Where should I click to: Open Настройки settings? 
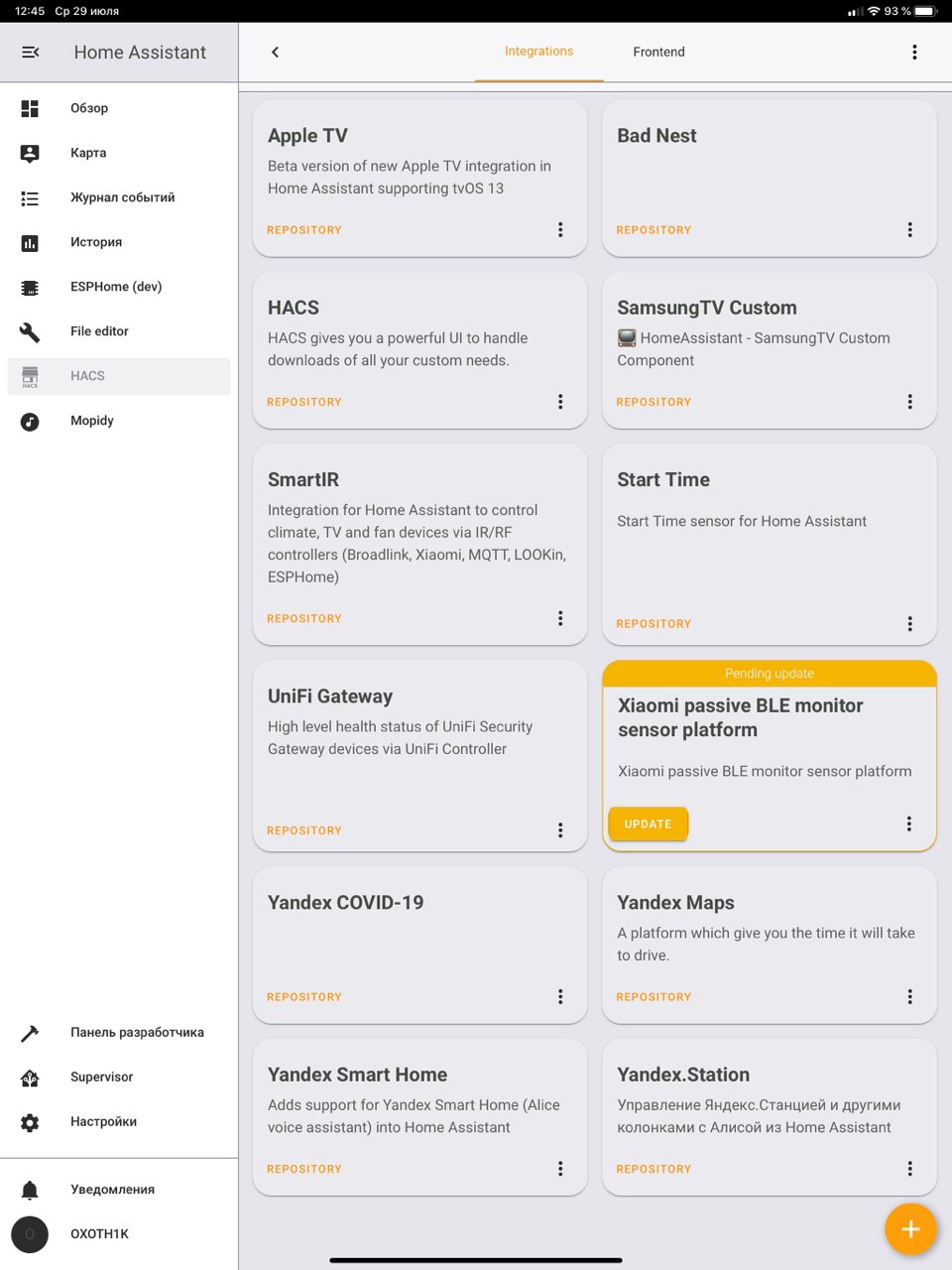(x=119, y=1122)
